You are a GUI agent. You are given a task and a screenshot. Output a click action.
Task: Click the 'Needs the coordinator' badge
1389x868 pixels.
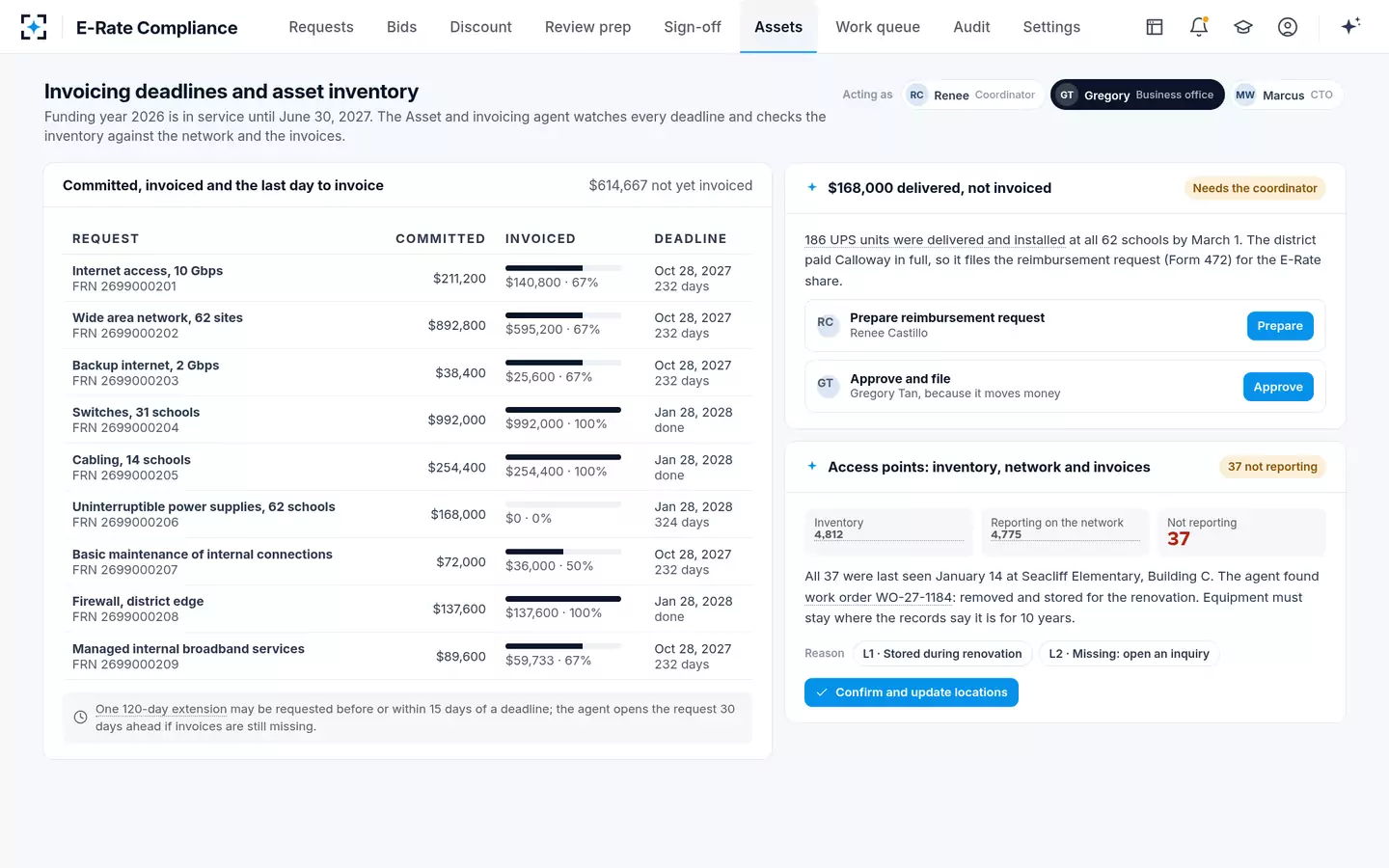pyautogui.click(x=1255, y=188)
